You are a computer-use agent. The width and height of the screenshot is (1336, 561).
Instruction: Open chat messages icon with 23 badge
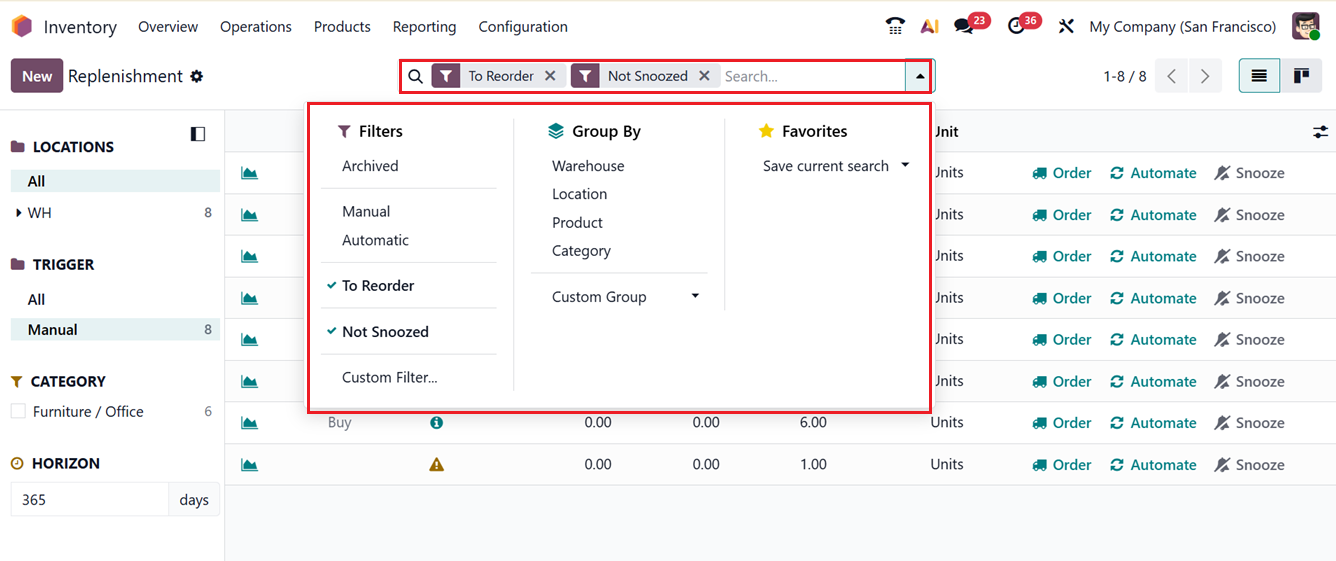tap(964, 27)
